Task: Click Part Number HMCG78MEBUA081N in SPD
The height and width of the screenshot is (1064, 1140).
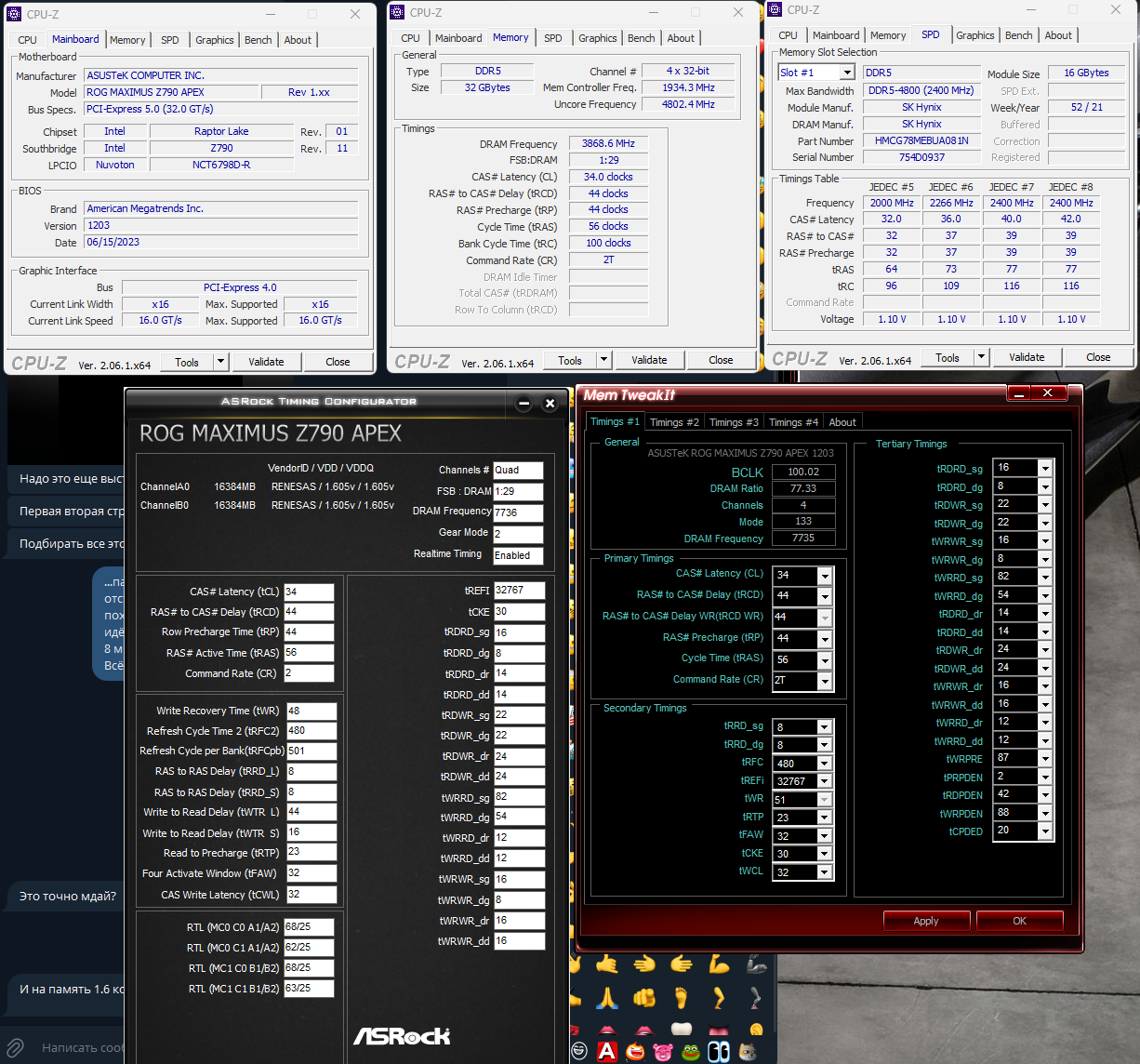Action: point(921,140)
